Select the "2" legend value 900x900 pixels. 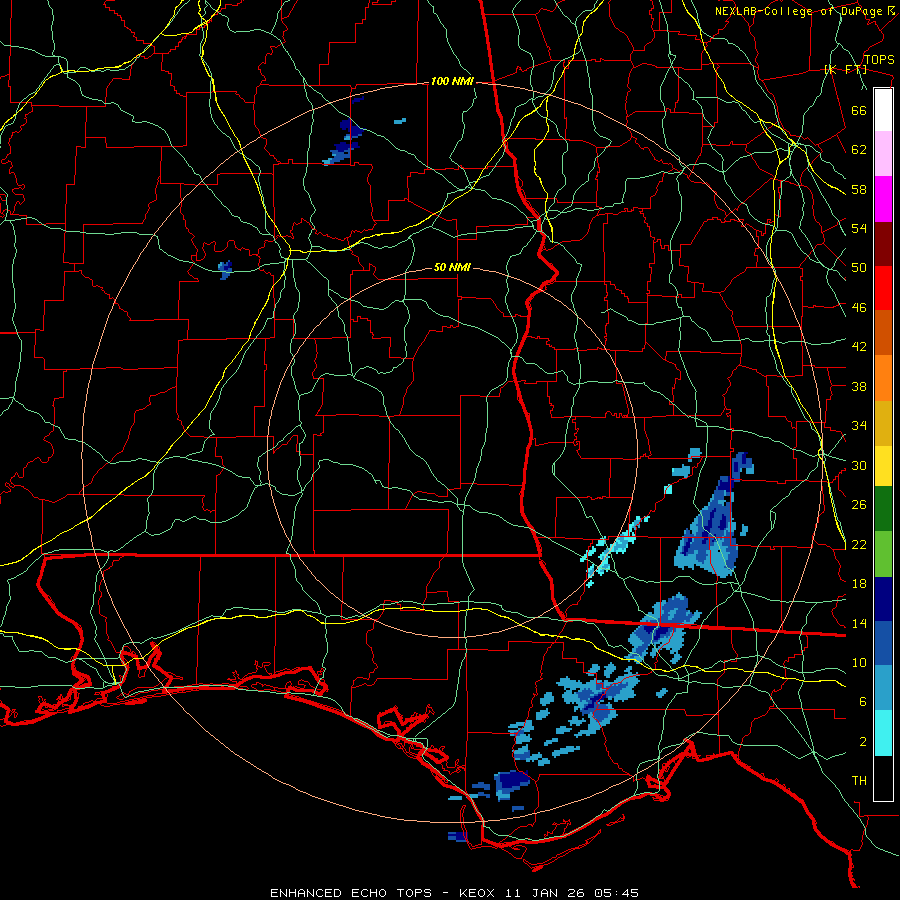point(863,742)
